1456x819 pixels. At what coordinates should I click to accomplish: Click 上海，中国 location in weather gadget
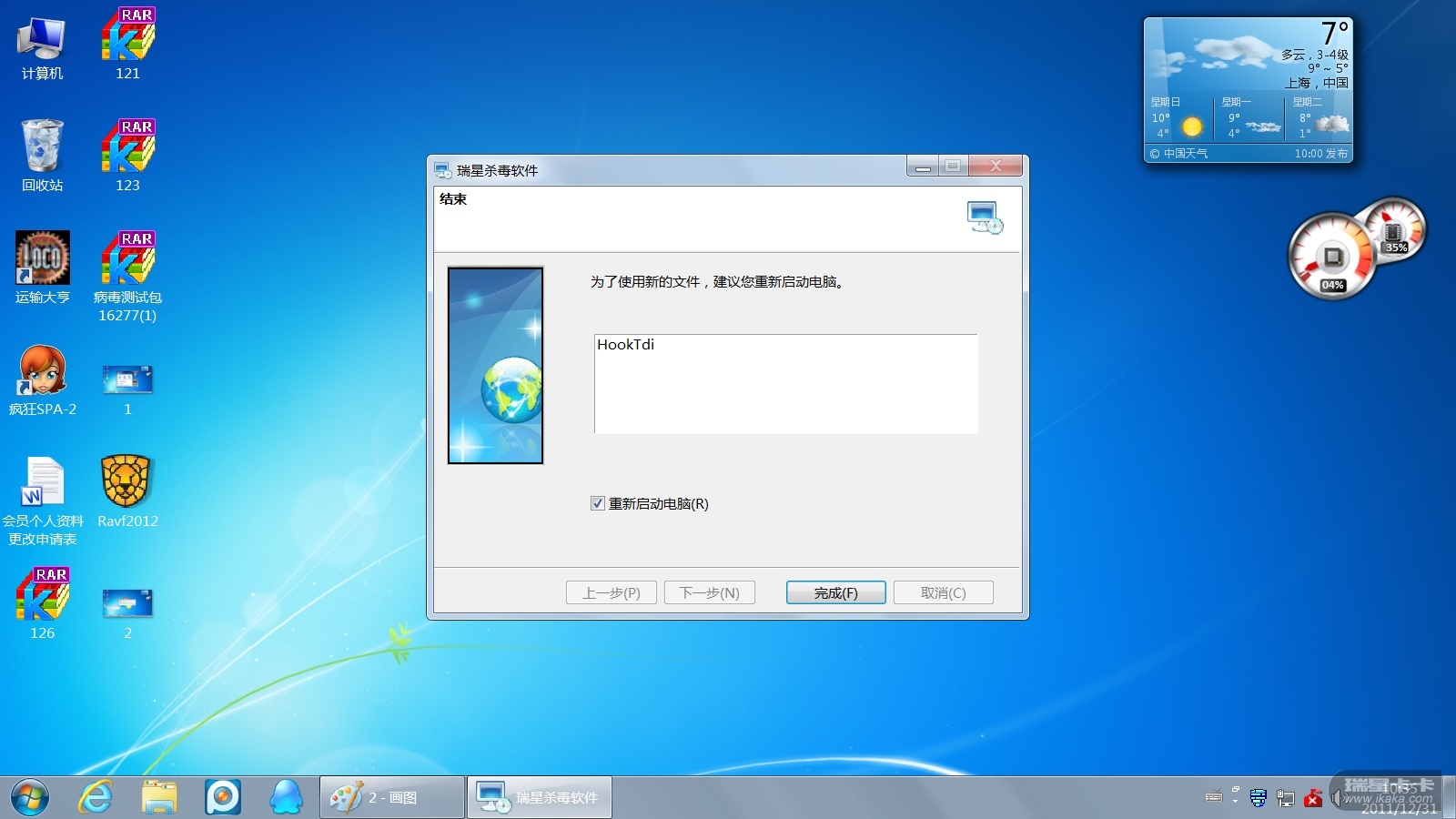(x=1316, y=83)
